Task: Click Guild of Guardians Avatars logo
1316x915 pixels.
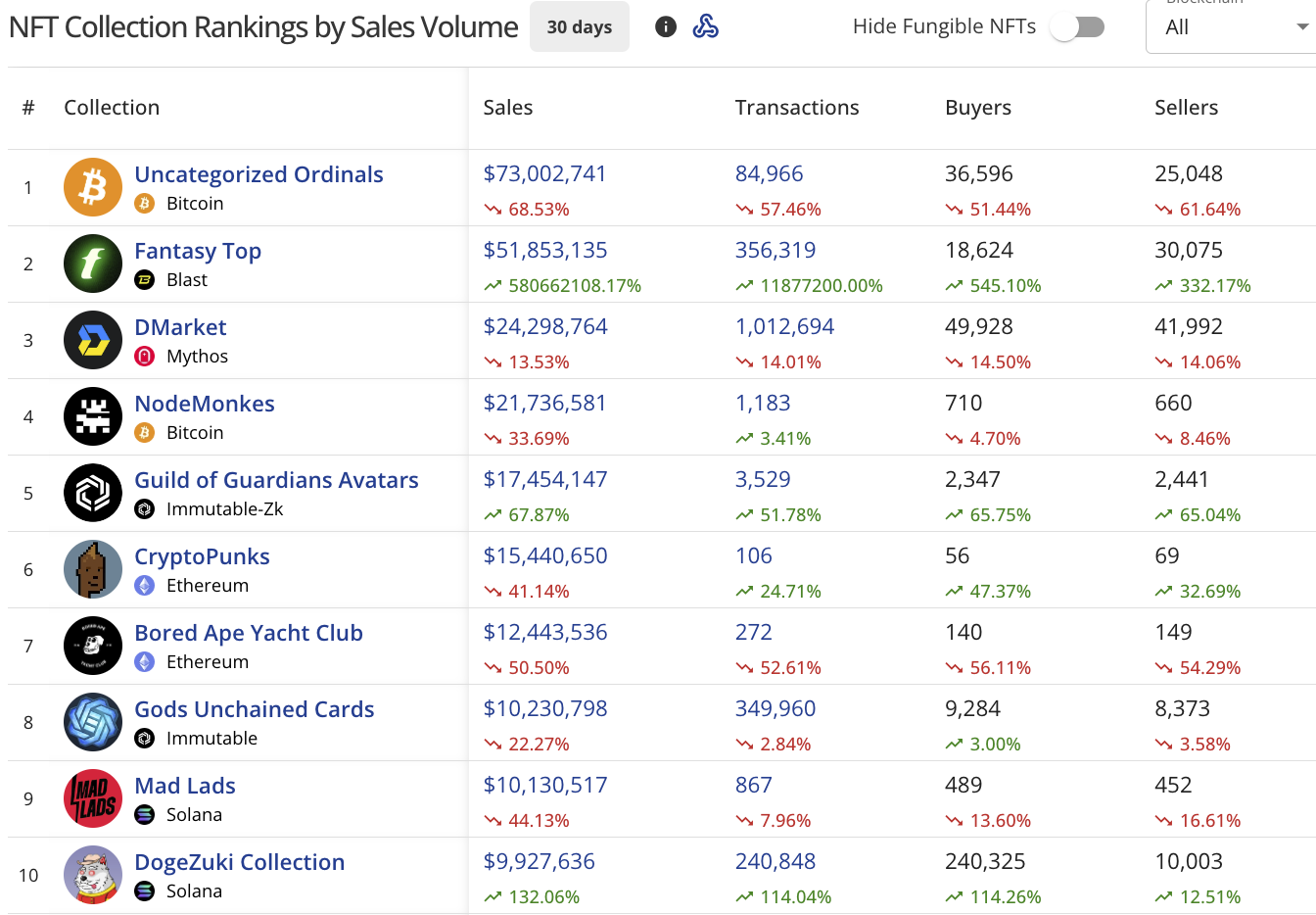Action: (x=93, y=493)
